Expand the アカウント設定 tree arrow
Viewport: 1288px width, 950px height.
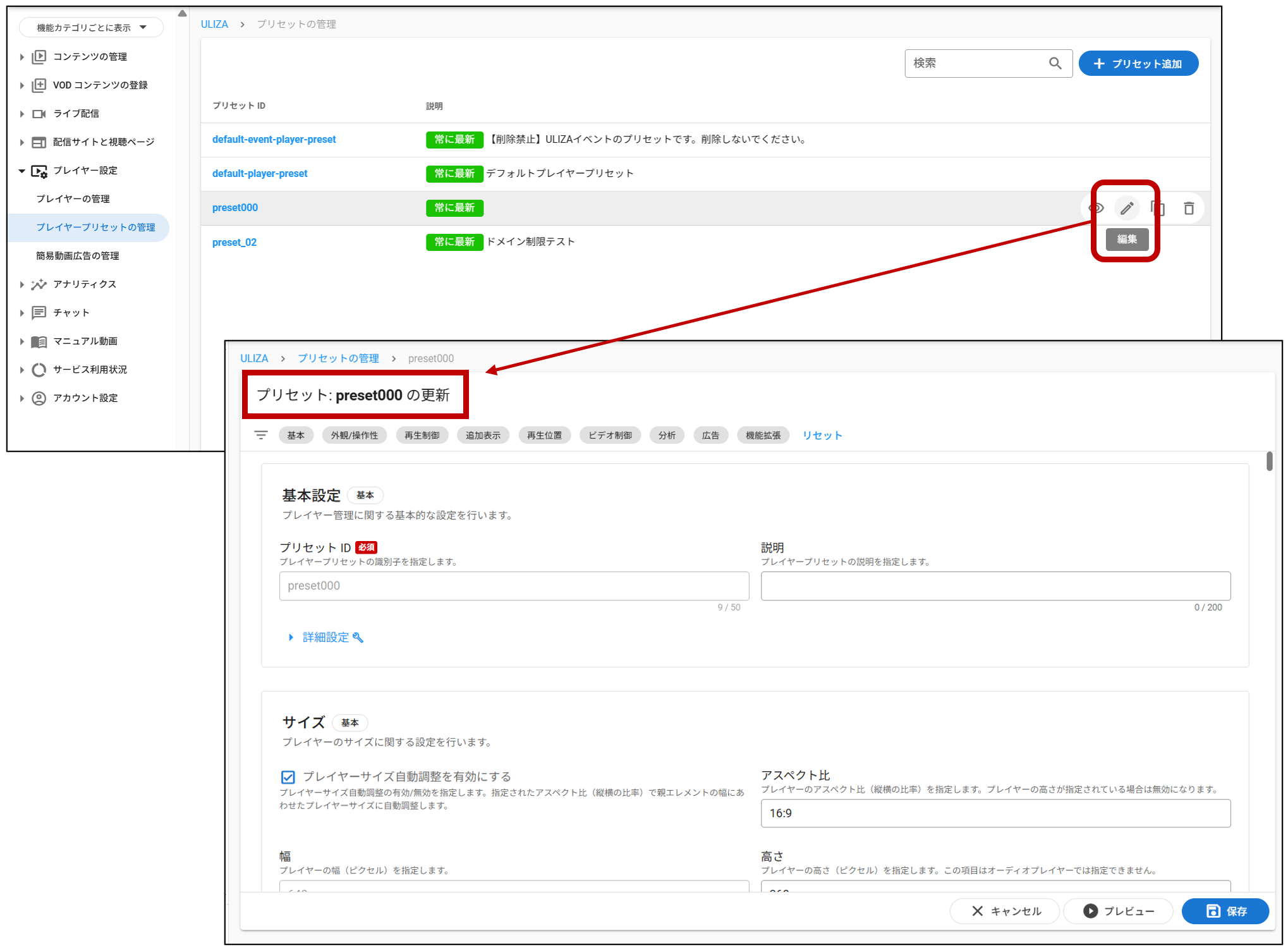coord(21,398)
